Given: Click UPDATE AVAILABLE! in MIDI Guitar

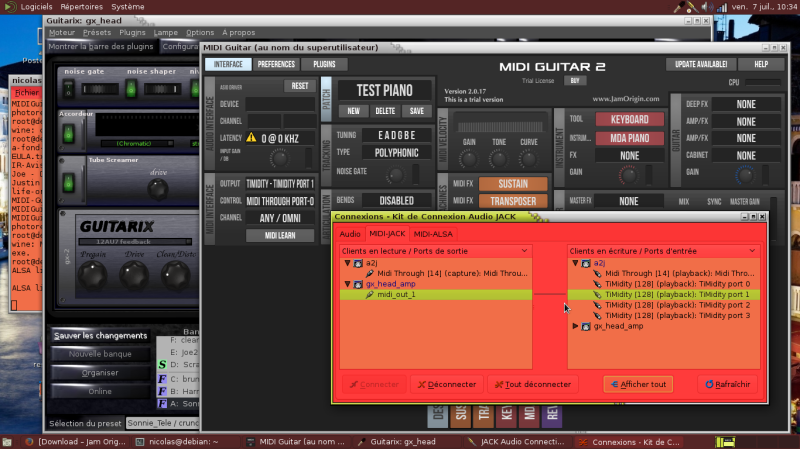Looking at the screenshot, I should (701, 64).
